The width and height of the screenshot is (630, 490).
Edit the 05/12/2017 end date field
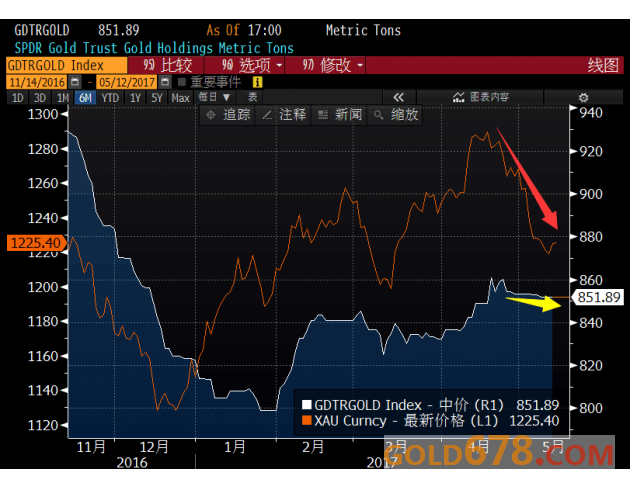click(127, 82)
